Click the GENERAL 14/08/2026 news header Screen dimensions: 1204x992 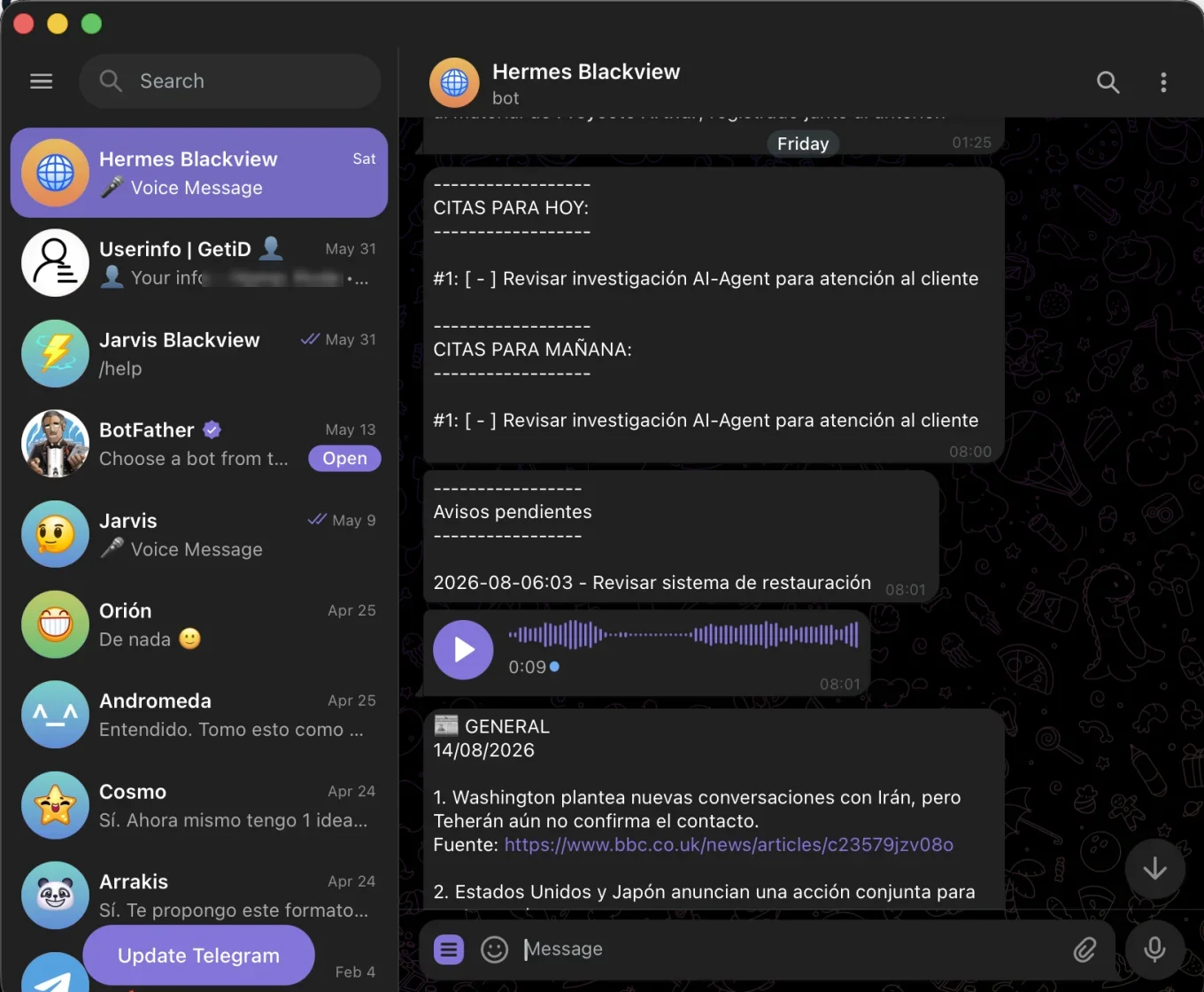[x=492, y=739]
